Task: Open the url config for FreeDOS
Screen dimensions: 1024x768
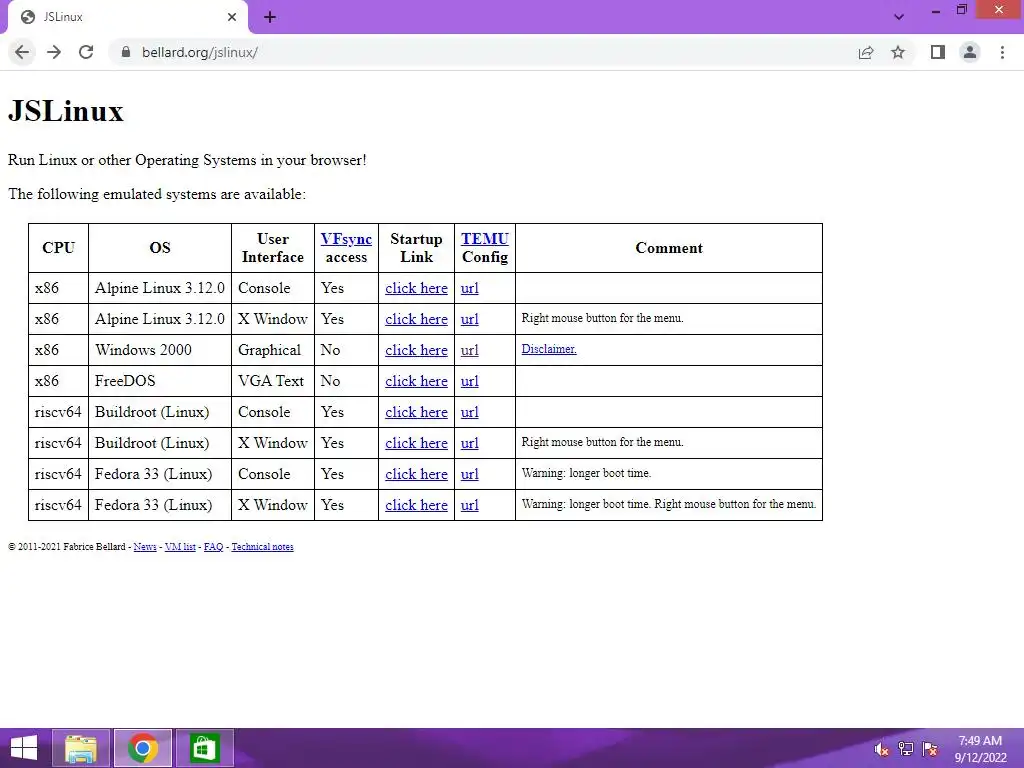Action: tap(470, 381)
